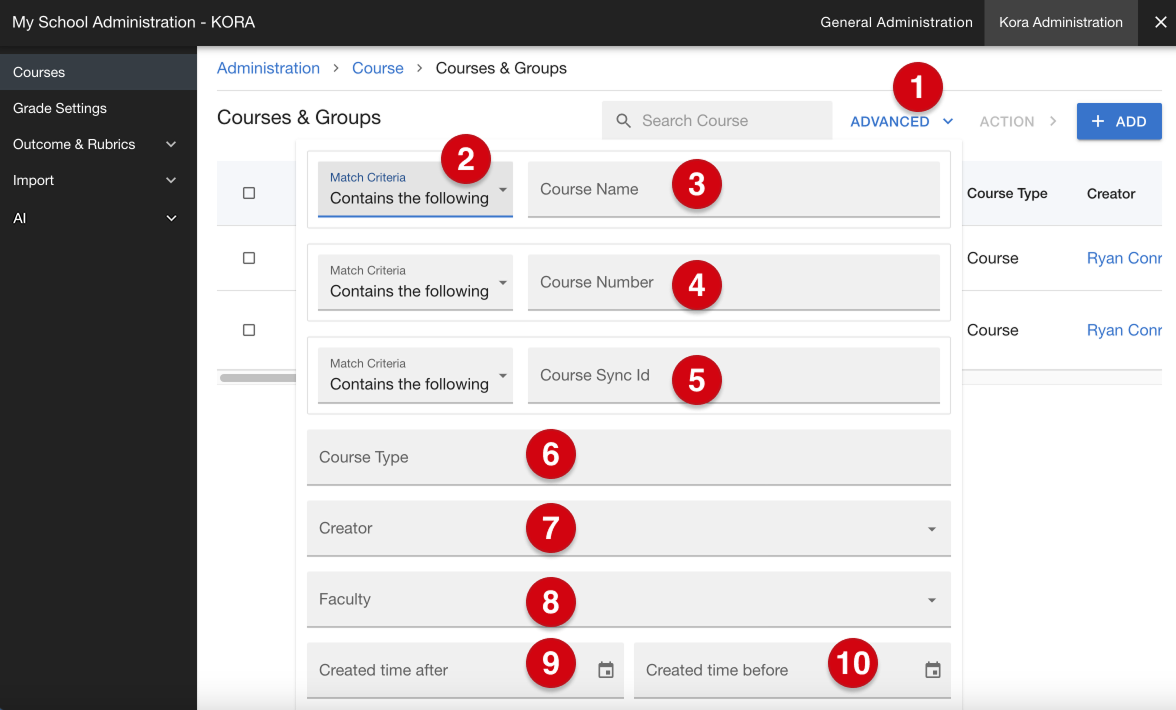
Task: Open Match Criteria dropdown for Course Sync Id
Action: point(416,375)
